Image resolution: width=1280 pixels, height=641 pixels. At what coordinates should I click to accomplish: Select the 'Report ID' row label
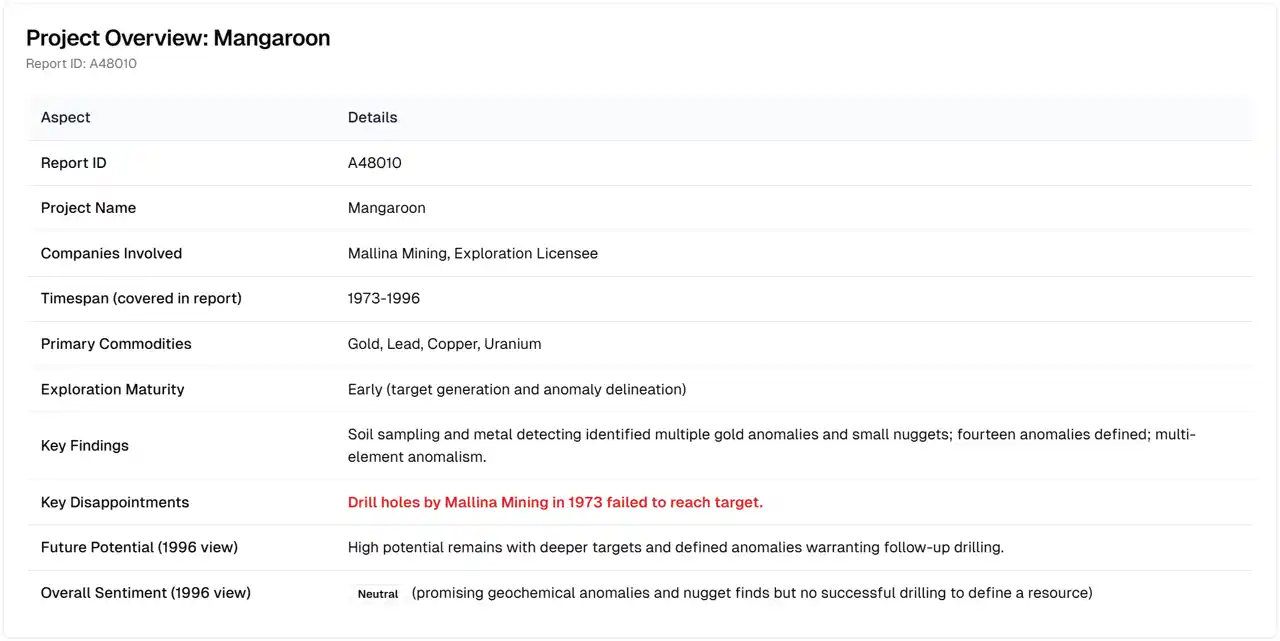pyautogui.click(x=74, y=163)
